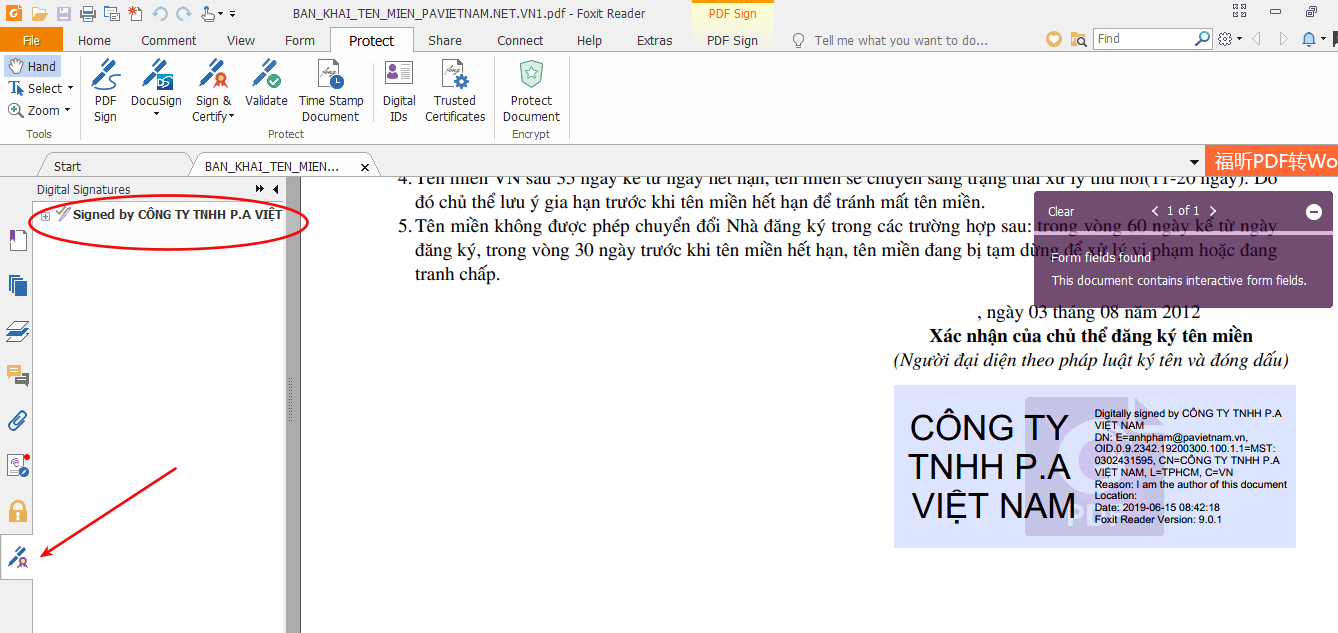Open the Connect ribbon tab
Image resolution: width=1338 pixels, height=633 pixels.
tap(520, 40)
